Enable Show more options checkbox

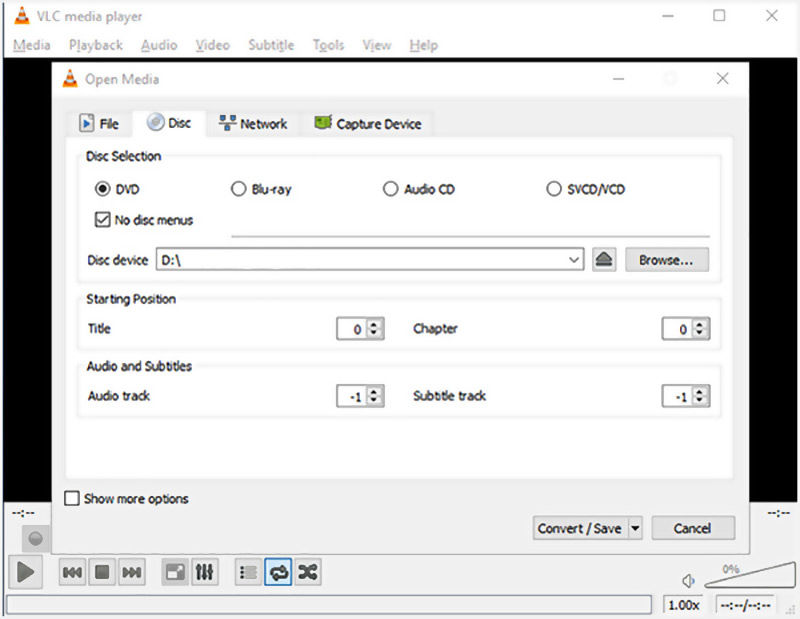click(x=72, y=498)
